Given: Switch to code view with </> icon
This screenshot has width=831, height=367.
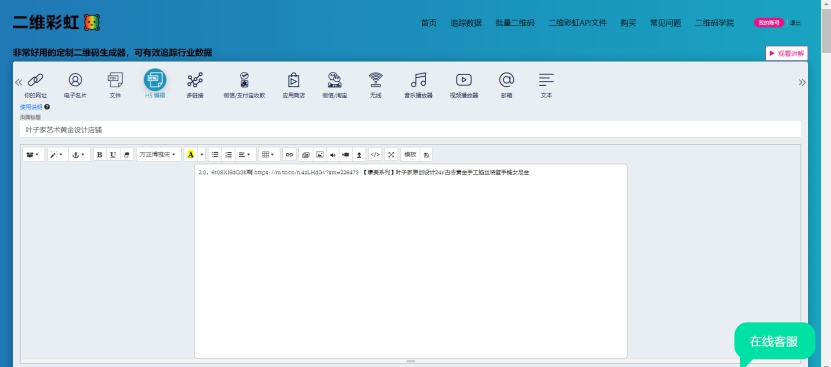Looking at the screenshot, I should pos(375,154).
